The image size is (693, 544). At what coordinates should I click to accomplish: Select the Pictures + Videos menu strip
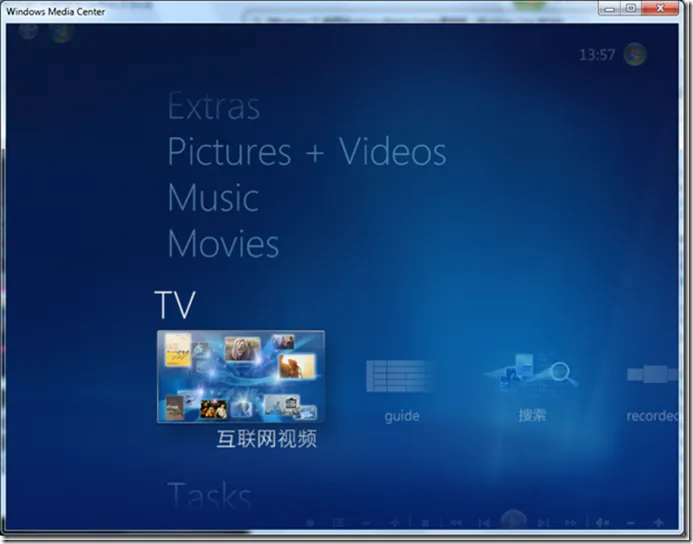[307, 152]
